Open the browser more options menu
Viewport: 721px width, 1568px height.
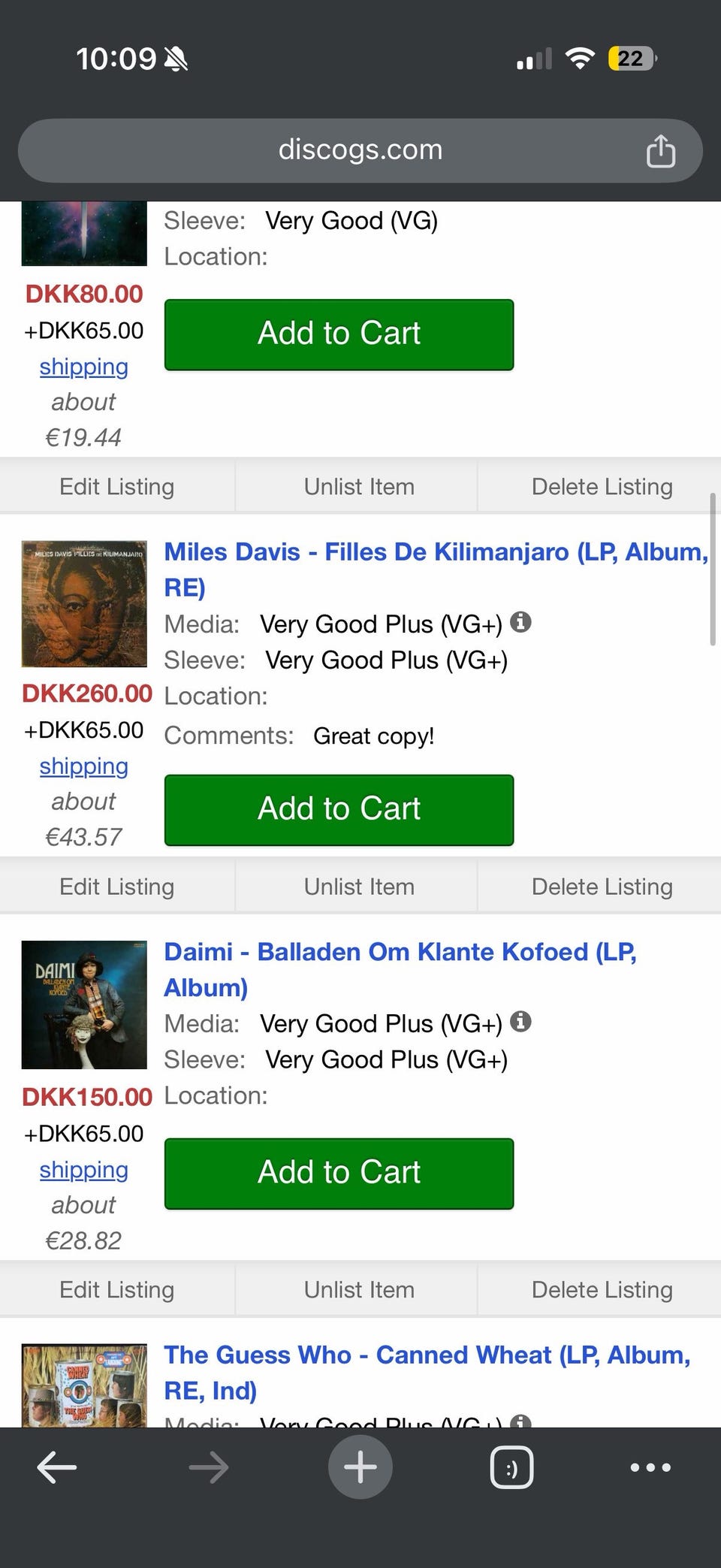(x=650, y=1467)
